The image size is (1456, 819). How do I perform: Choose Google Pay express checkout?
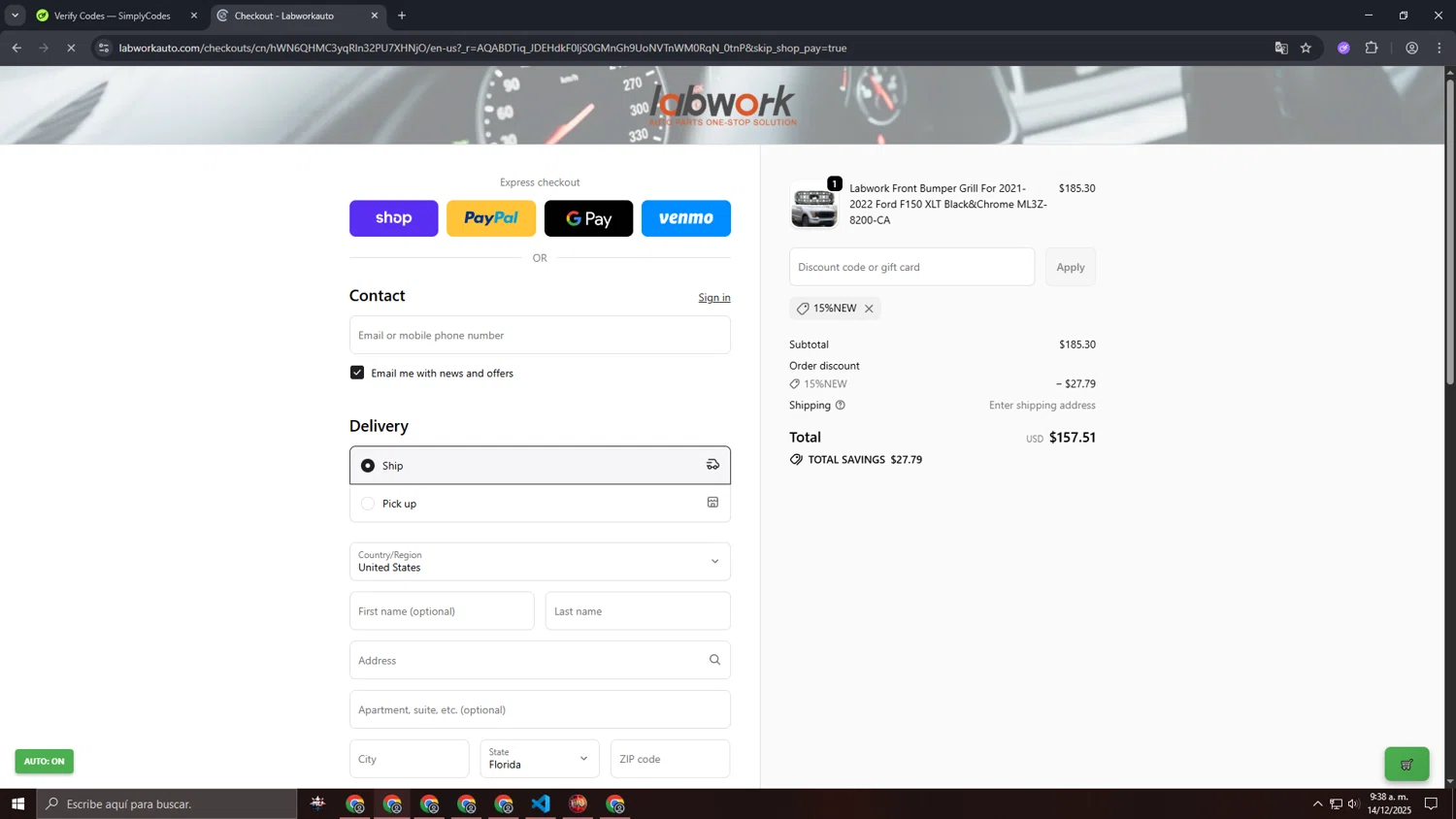tap(588, 218)
